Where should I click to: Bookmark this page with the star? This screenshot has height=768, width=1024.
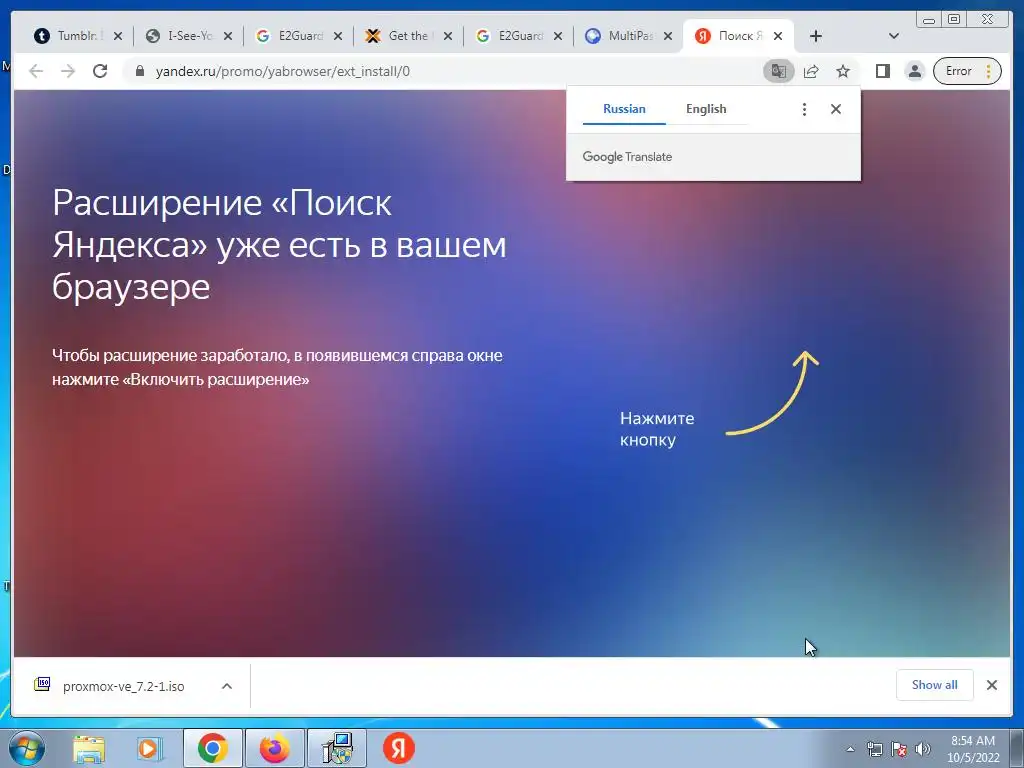(x=843, y=71)
